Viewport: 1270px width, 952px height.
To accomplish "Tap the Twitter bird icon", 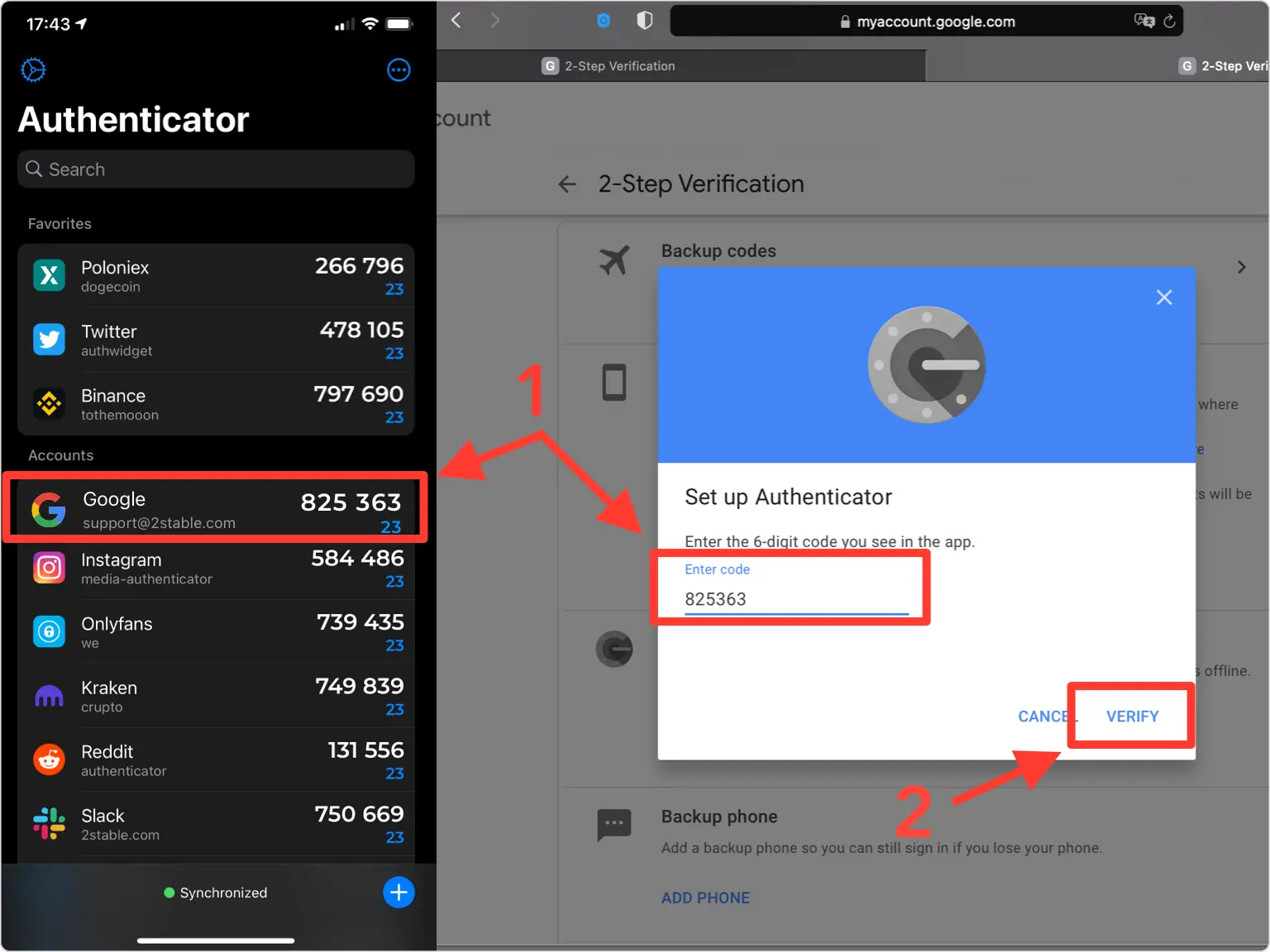I will coord(49,339).
